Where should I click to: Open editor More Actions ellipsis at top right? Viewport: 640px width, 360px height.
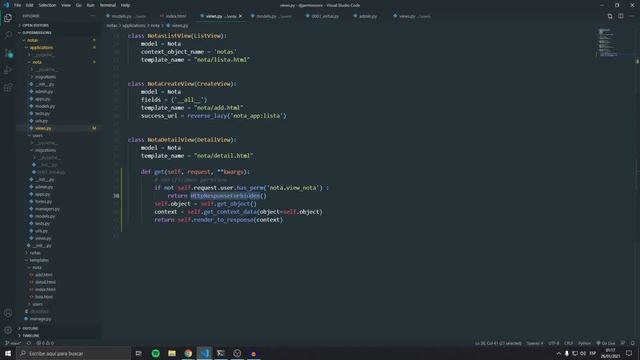click(631, 16)
